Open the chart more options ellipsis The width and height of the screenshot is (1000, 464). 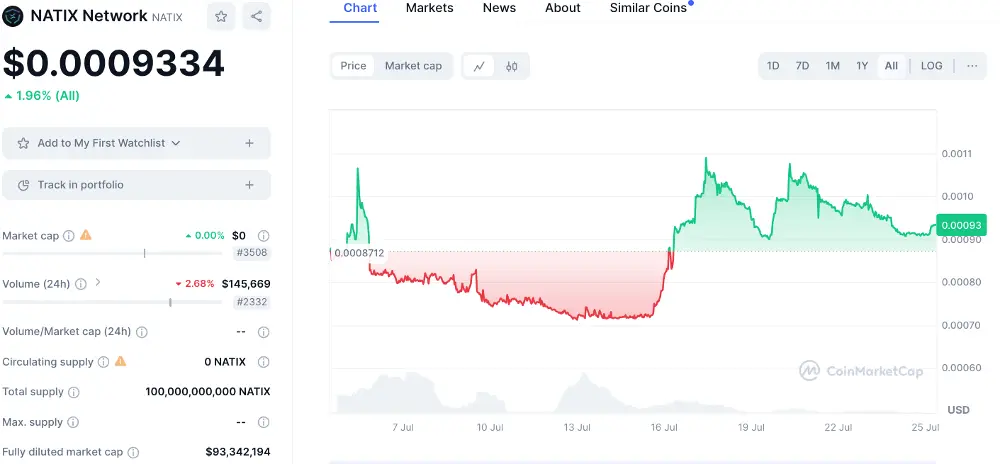tap(972, 66)
